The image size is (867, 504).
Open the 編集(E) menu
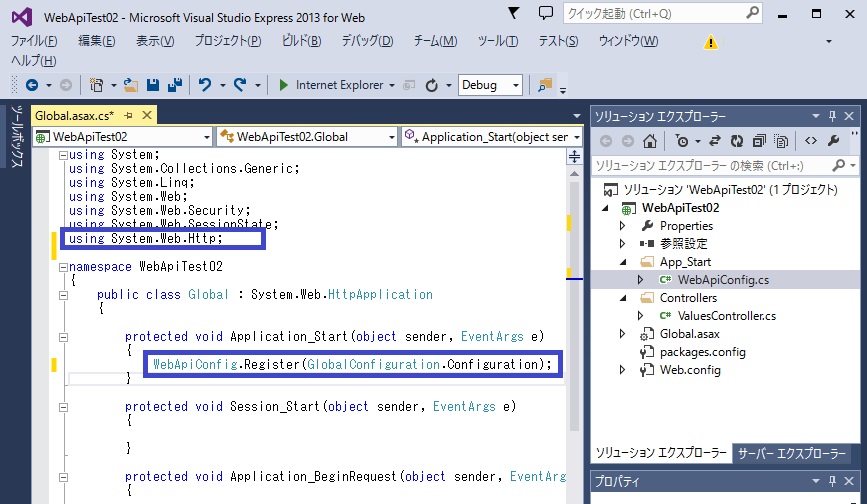pos(97,41)
